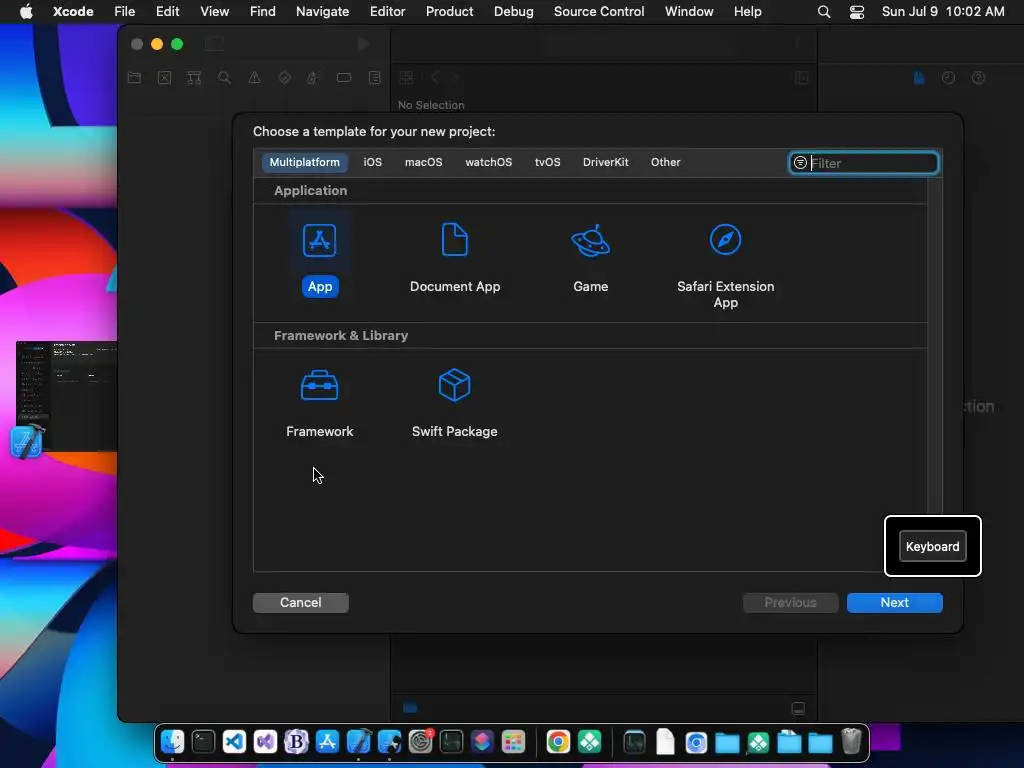Click the date and time in menu bar

pyautogui.click(x=943, y=12)
